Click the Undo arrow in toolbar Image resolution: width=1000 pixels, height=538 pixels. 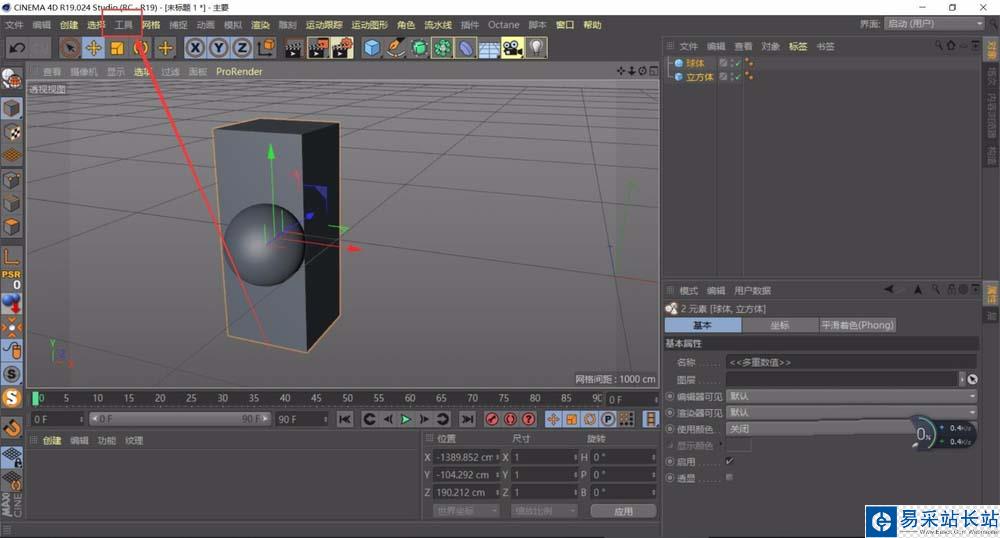pos(16,47)
